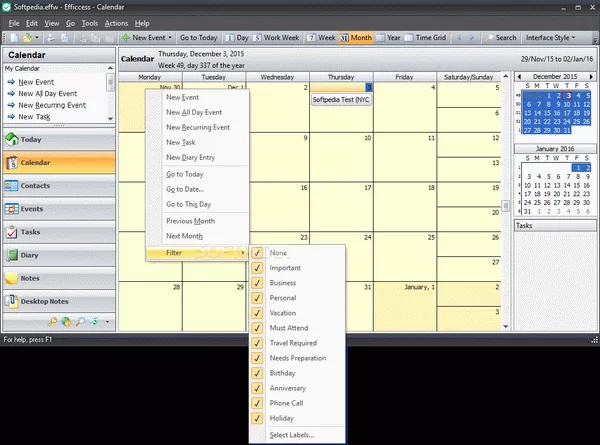
Task: Toggle the Vacation filter checkbox
Action: [x=257, y=313]
